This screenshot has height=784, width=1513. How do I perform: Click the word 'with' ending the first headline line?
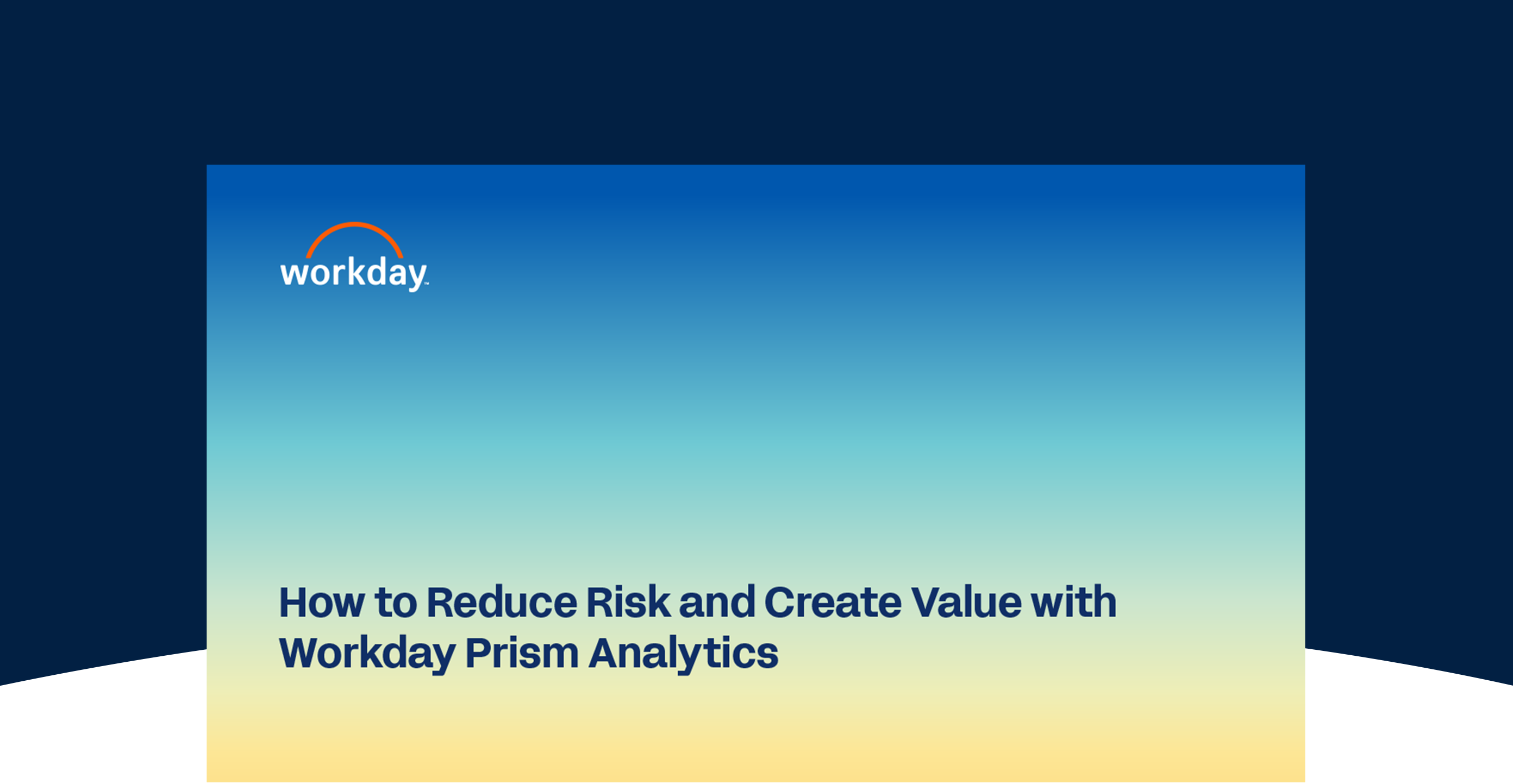pos(1074,603)
